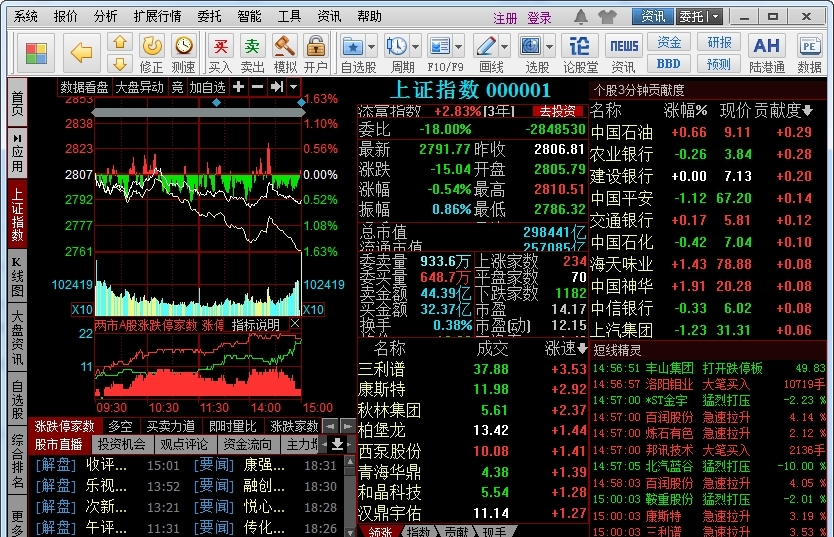Open the 分析 menu
834x537 pixels.
pos(105,16)
